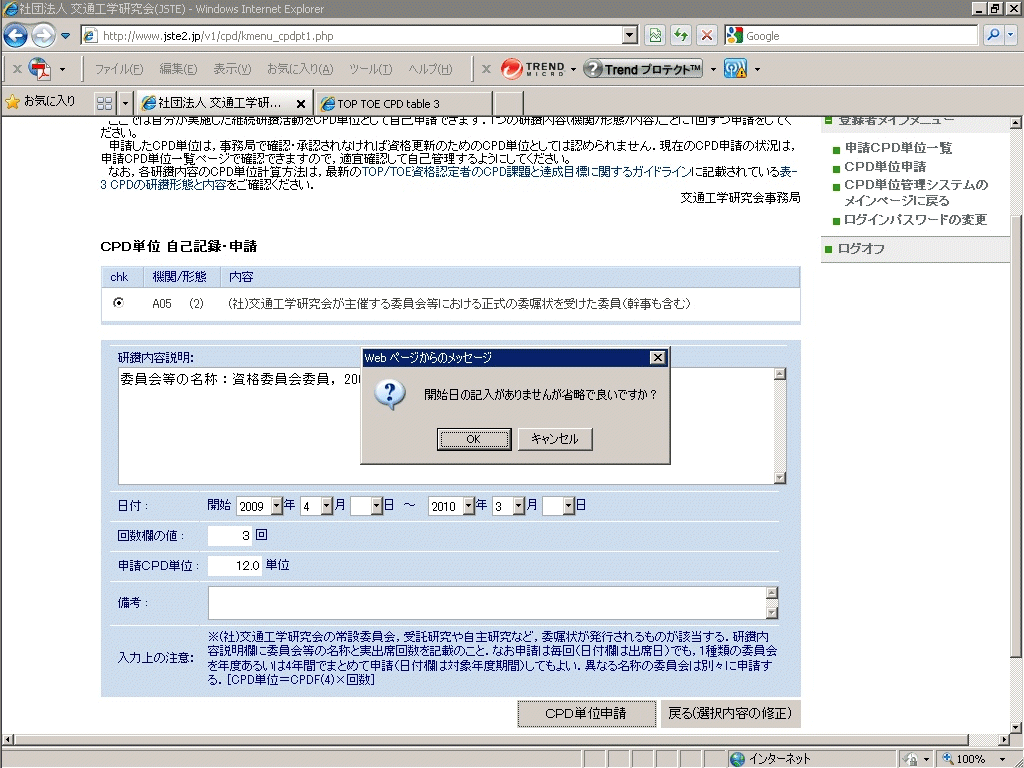Open the tab list dropdown arrow

click(125, 103)
